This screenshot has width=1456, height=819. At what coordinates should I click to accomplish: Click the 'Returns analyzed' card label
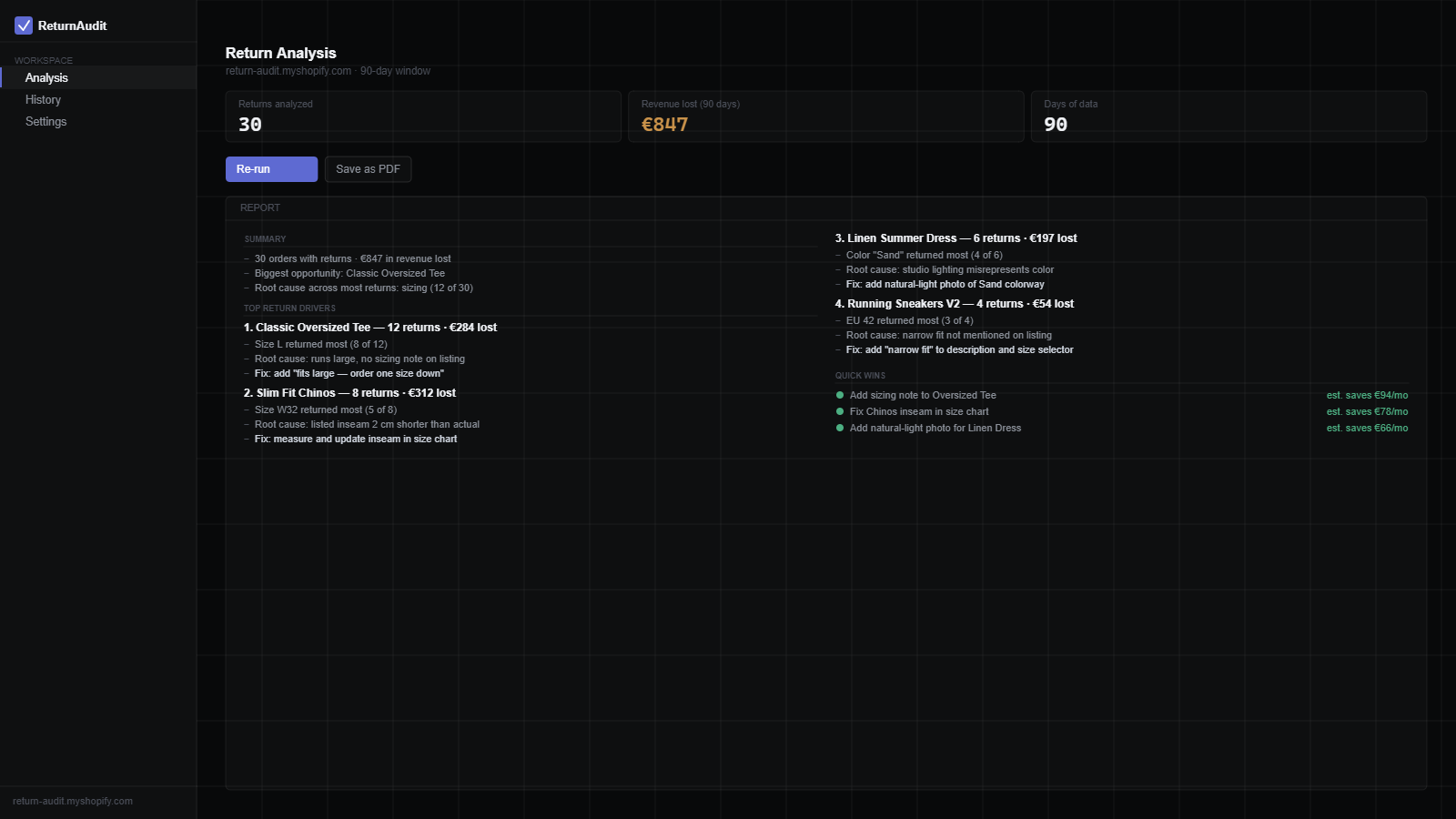(x=276, y=104)
